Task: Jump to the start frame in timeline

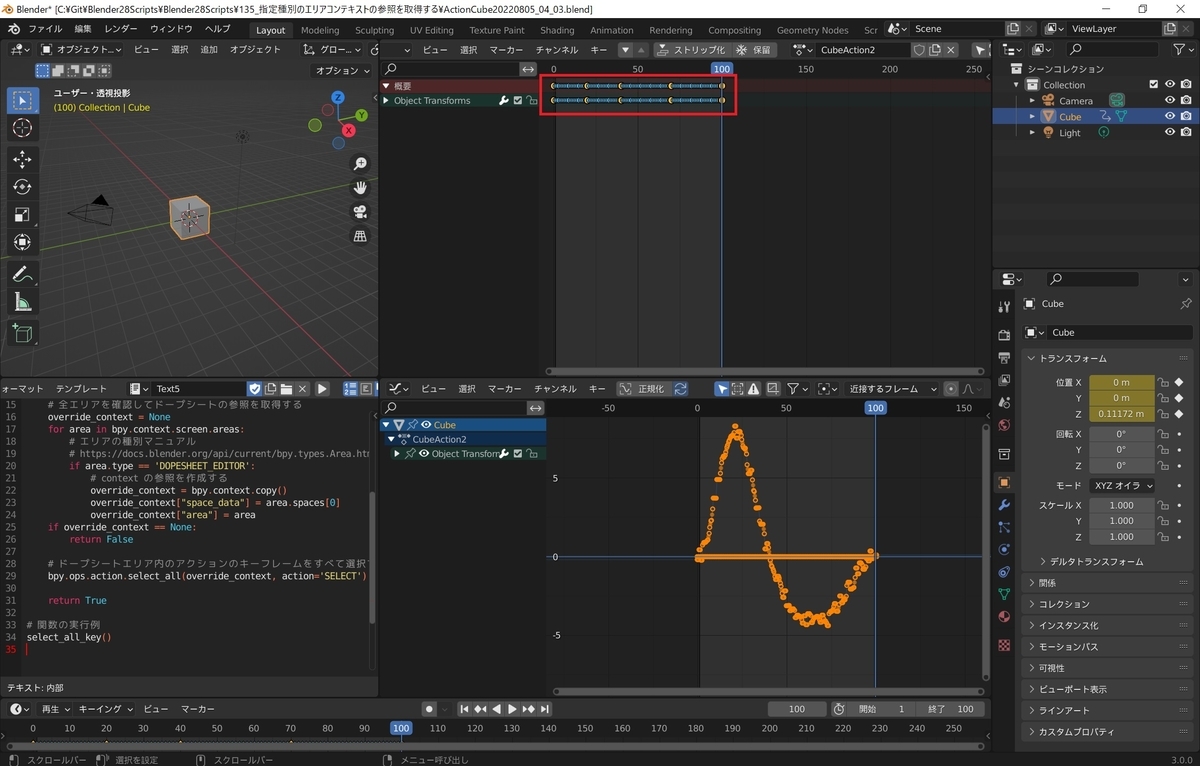Action: [x=465, y=709]
